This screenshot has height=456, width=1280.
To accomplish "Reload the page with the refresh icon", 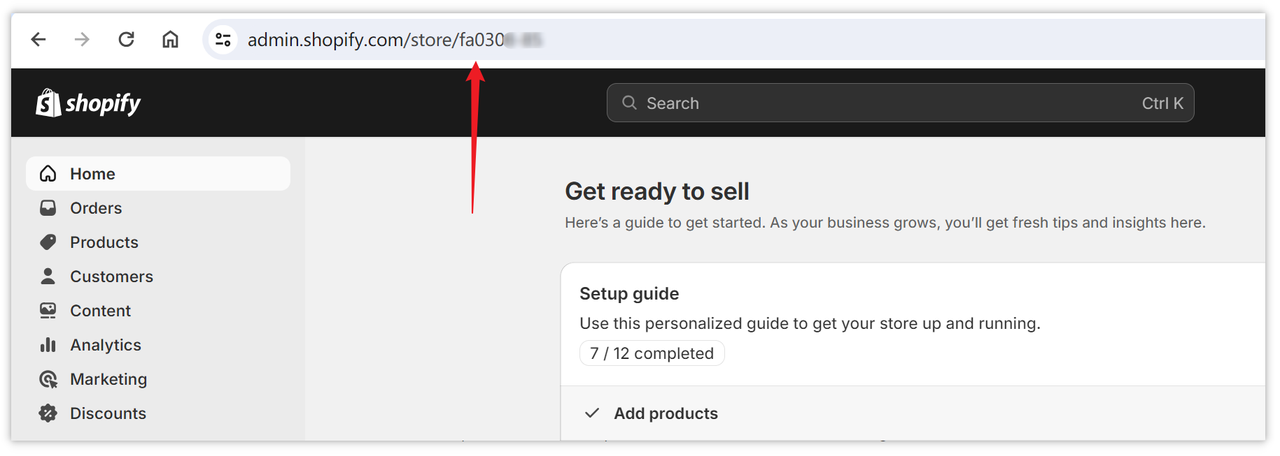I will tap(126, 40).
